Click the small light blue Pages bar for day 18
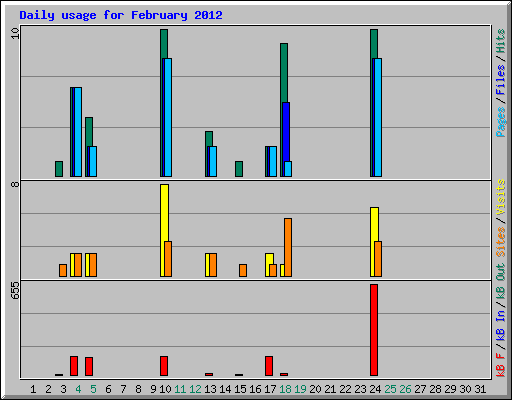This screenshot has height=400, width=512. pyautogui.click(x=288, y=169)
